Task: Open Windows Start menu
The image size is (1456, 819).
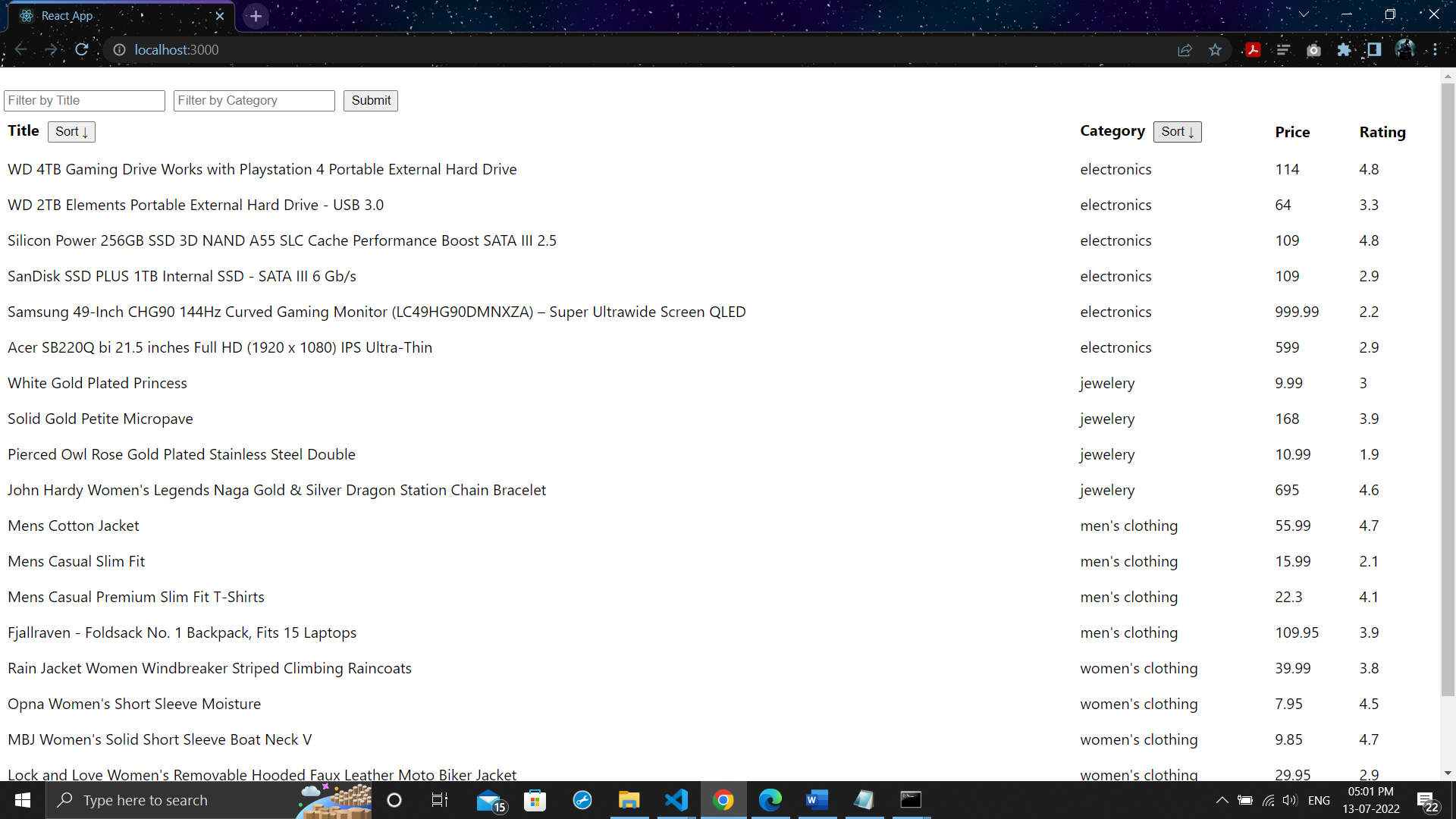Action: click(x=23, y=800)
